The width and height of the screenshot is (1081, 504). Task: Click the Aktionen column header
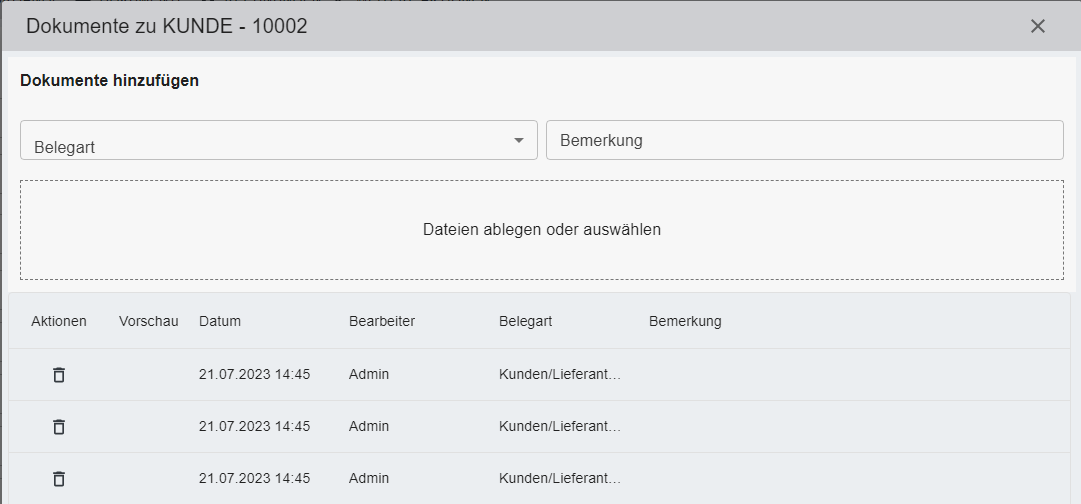[59, 321]
